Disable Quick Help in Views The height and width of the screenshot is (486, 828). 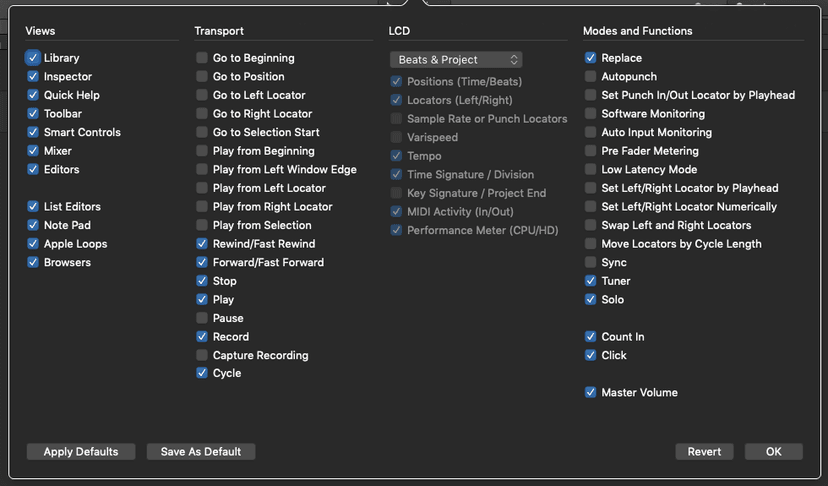tap(33, 95)
